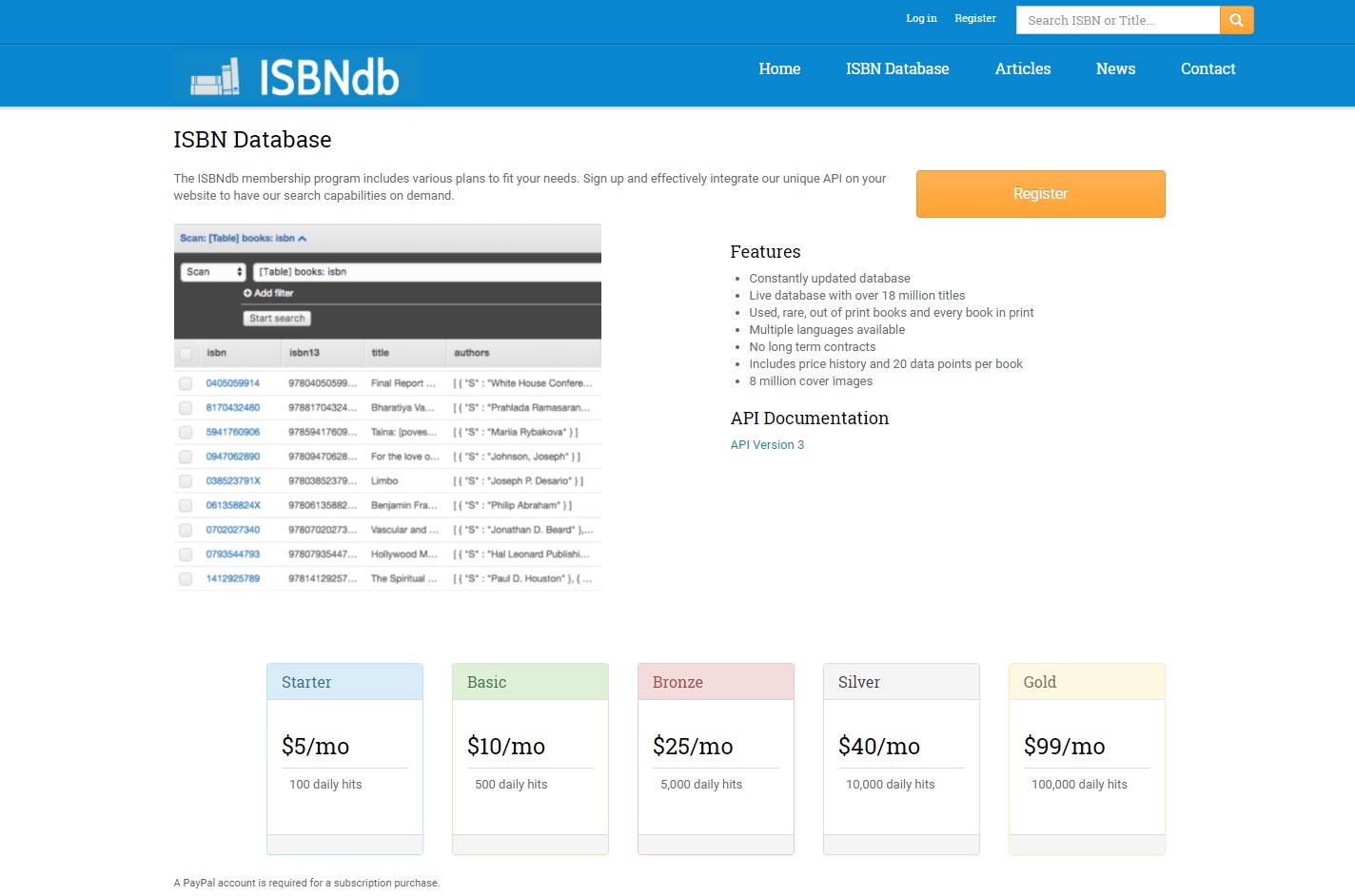Select the Bronze plan header

[716, 682]
